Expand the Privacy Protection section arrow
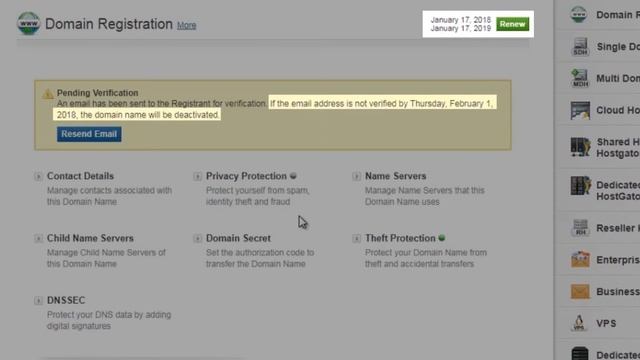This screenshot has width=640, height=360. [x=198, y=177]
